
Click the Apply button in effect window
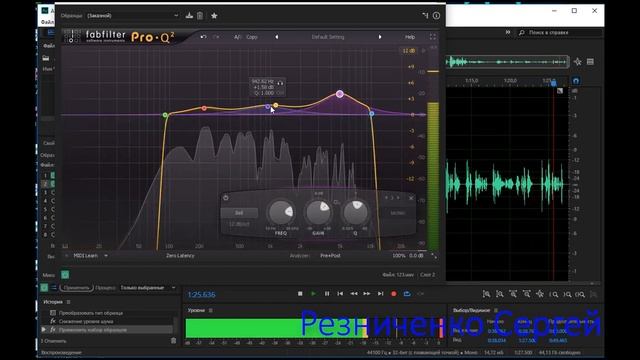pos(76,288)
